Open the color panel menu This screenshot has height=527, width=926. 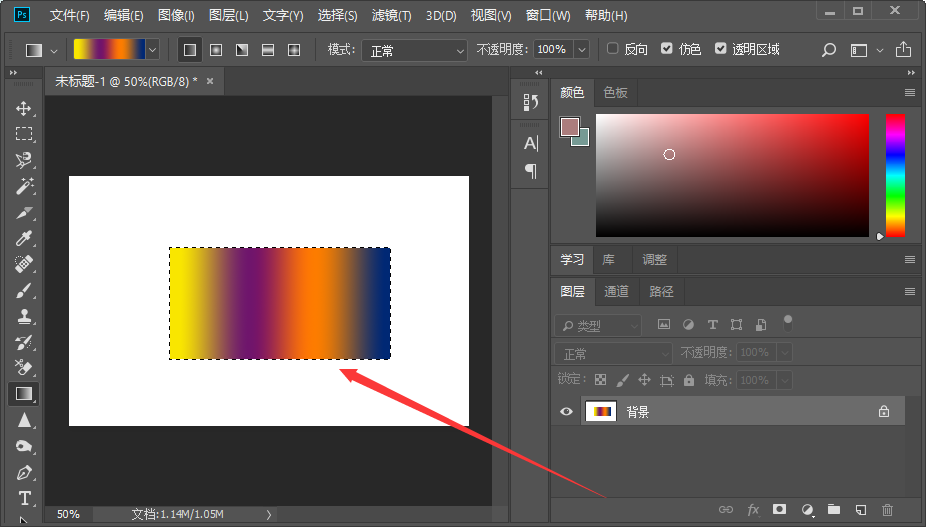[x=909, y=92]
